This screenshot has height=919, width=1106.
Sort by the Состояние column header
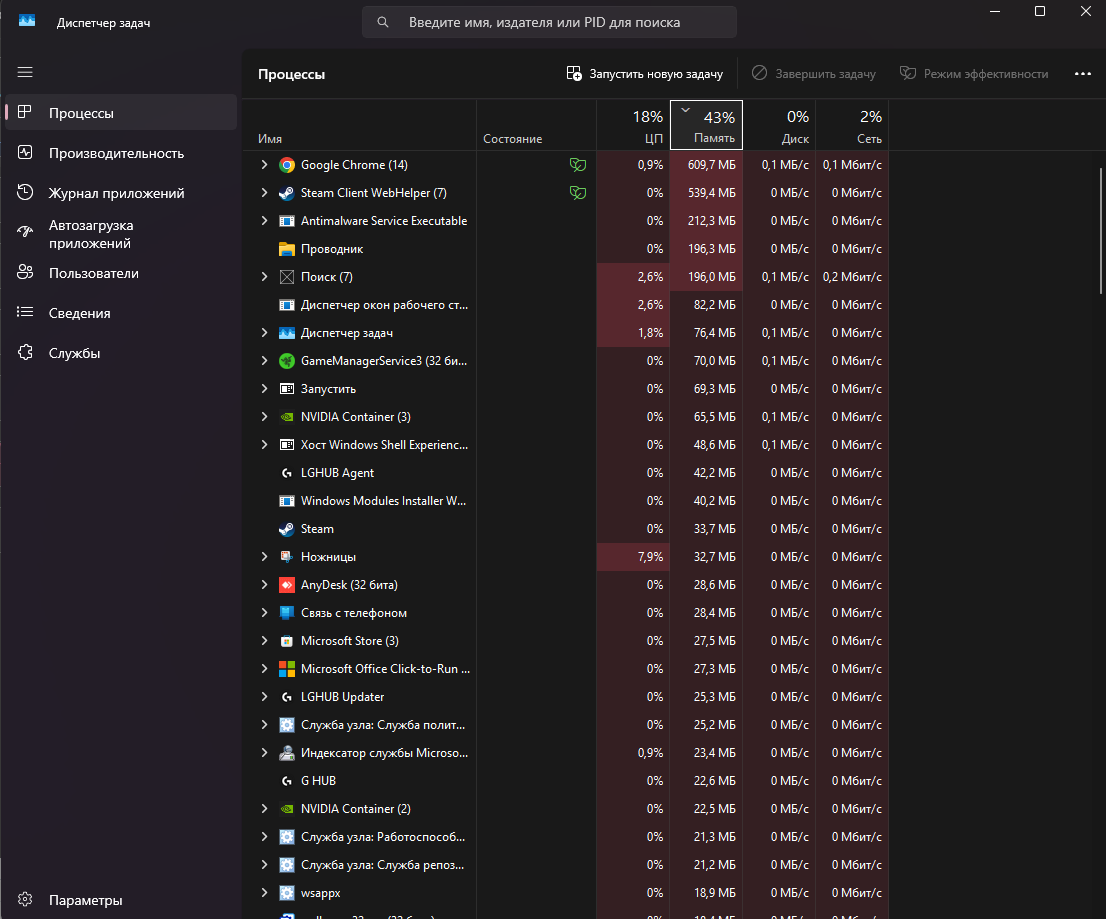point(537,125)
